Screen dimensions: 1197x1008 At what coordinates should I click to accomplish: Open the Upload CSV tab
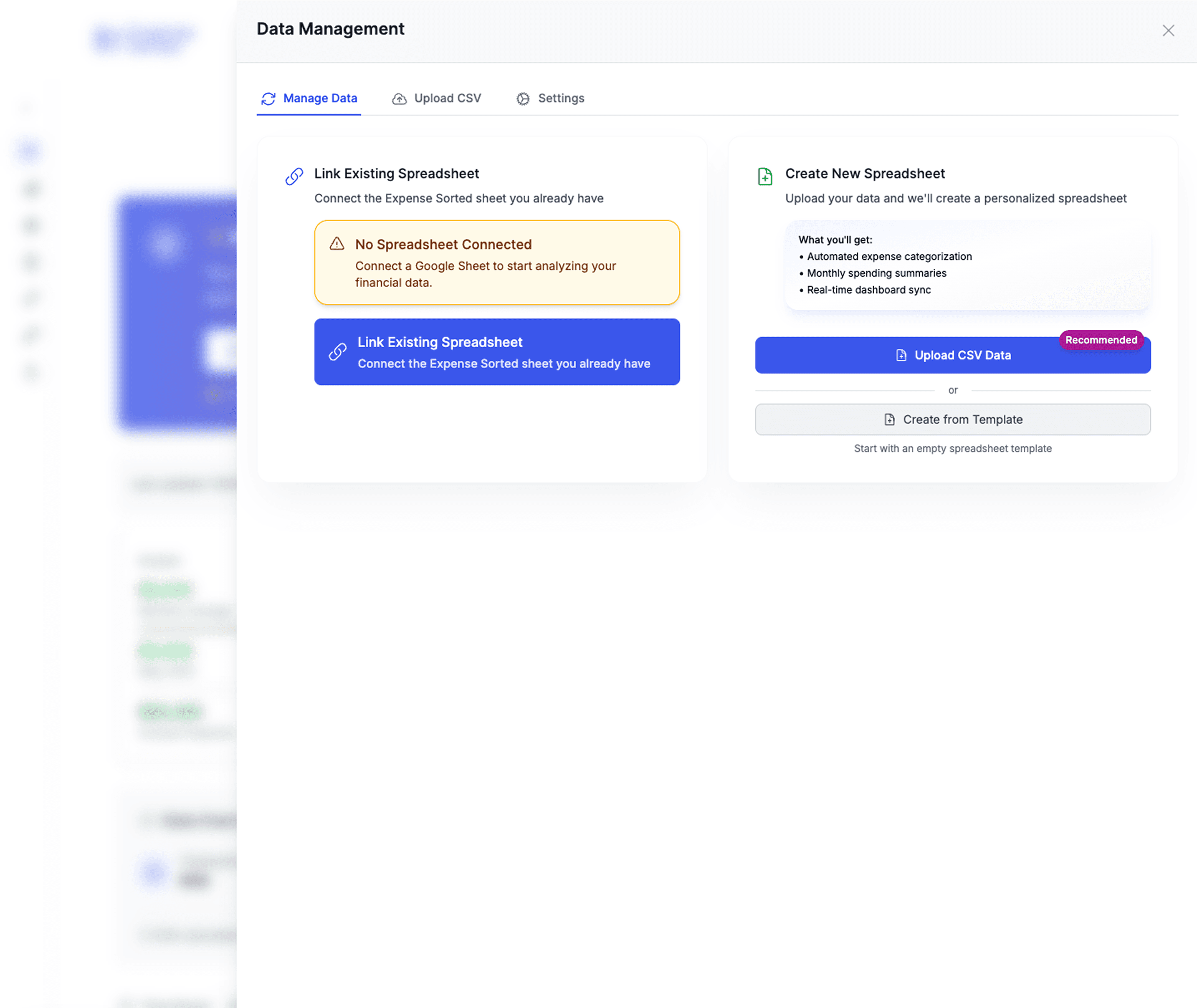pyautogui.click(x=447, y=98)
